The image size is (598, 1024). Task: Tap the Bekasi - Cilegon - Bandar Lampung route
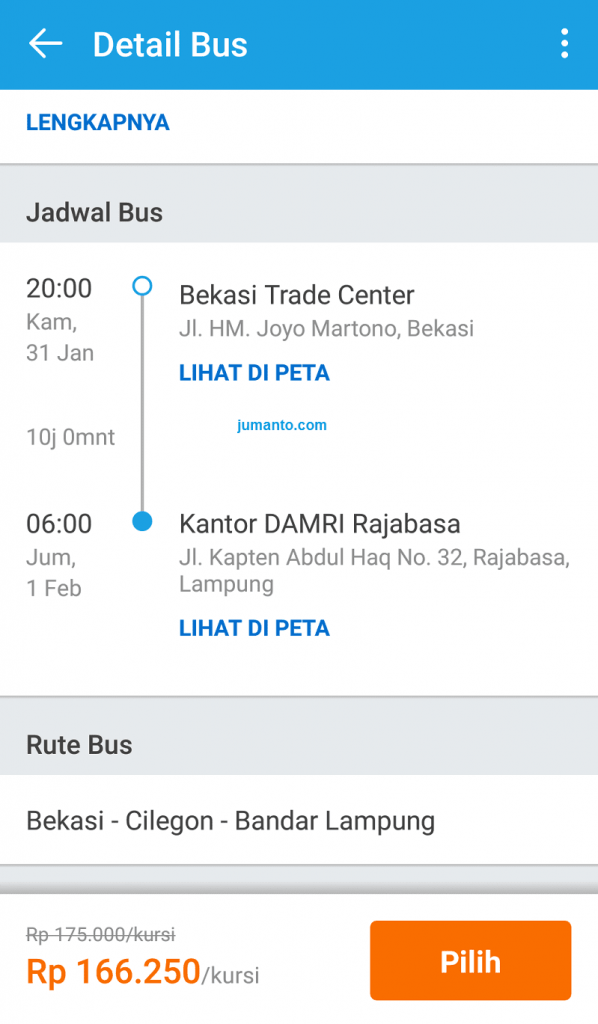click(230, 821)
